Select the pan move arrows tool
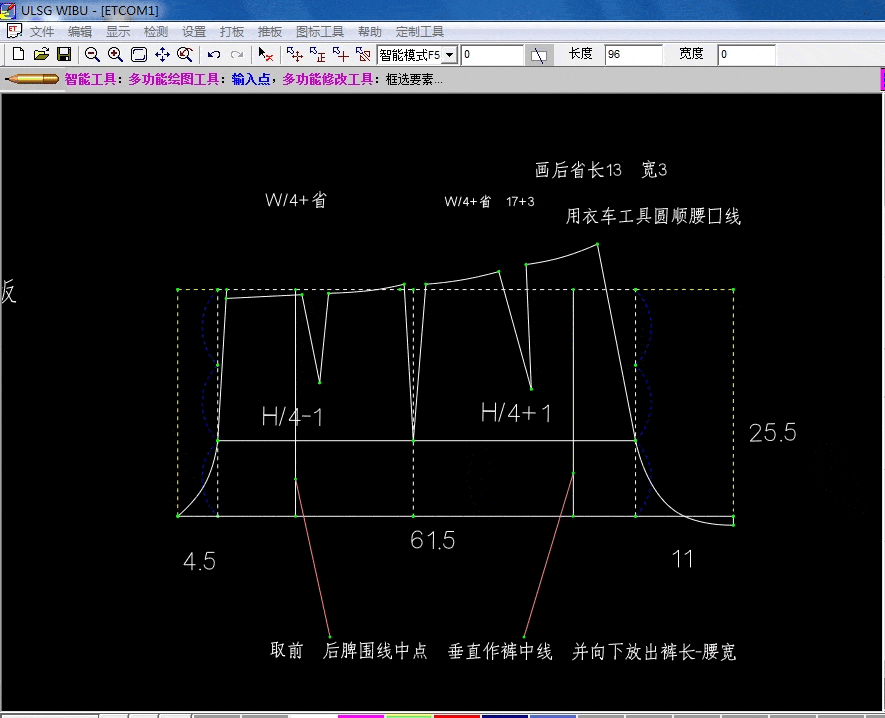 click(x=162, y=54)
